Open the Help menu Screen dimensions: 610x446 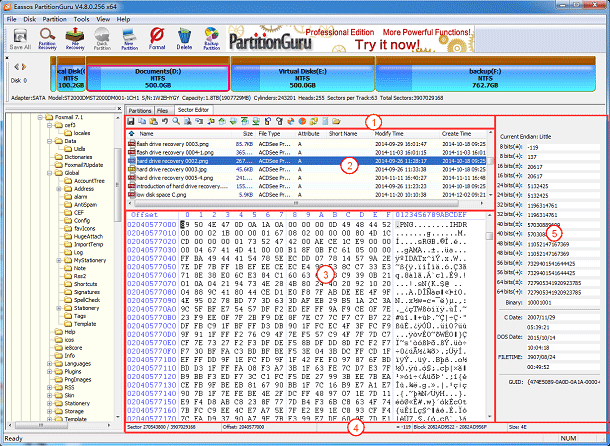123,19
